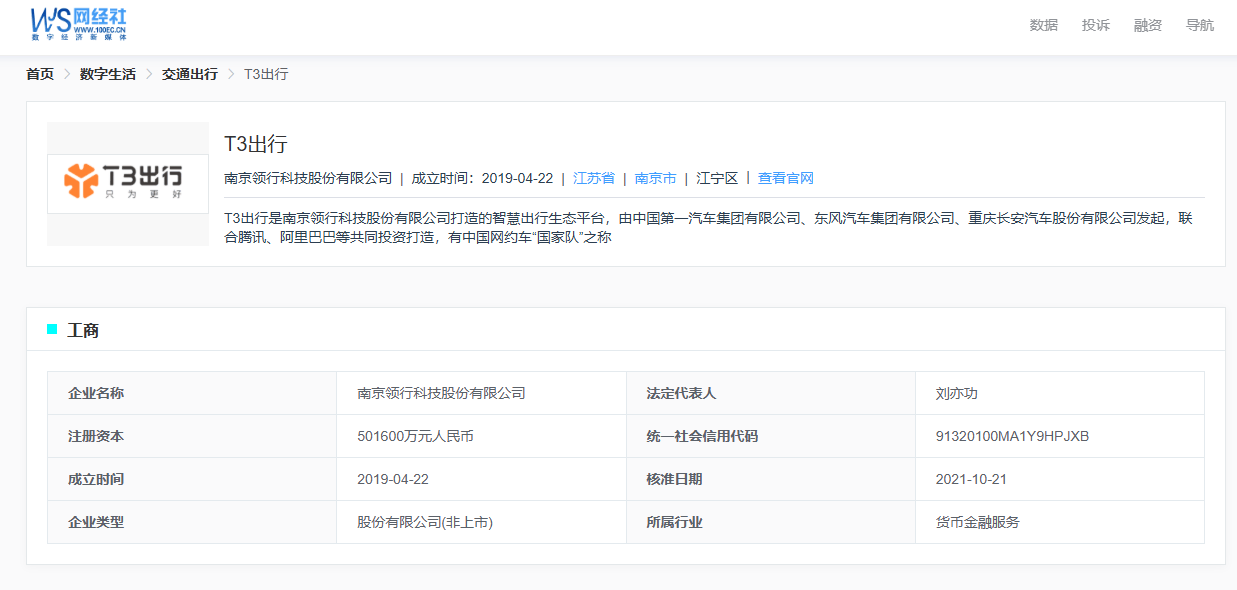Click credit code 91320100MA1Y9HPJXB
Screen dimensions: 1237x590
pos(1012,436)
